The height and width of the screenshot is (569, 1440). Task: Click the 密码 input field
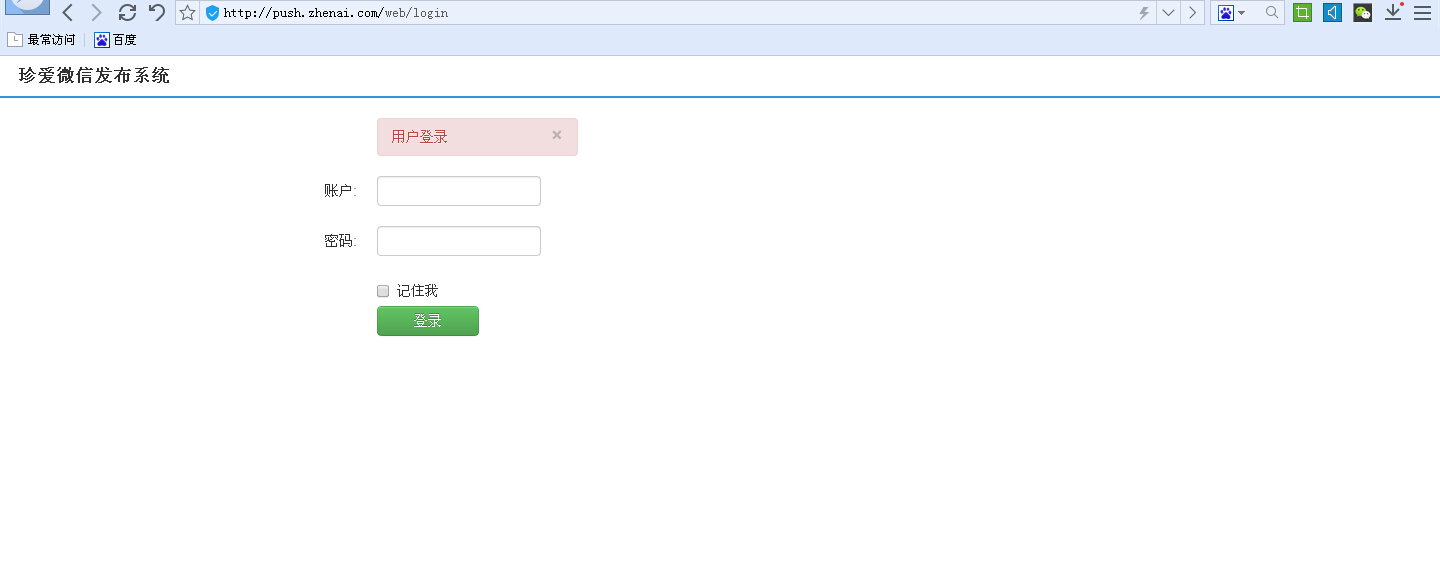[x=459, y=241]
